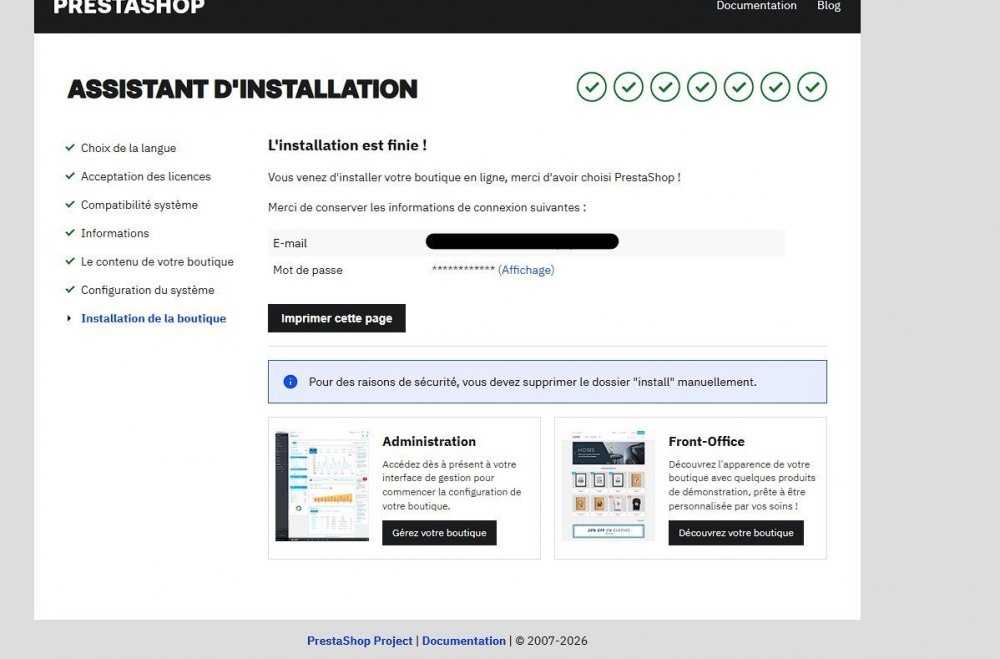Click the Mot de passe label
Screen dimensions: 1000x659
307,270
